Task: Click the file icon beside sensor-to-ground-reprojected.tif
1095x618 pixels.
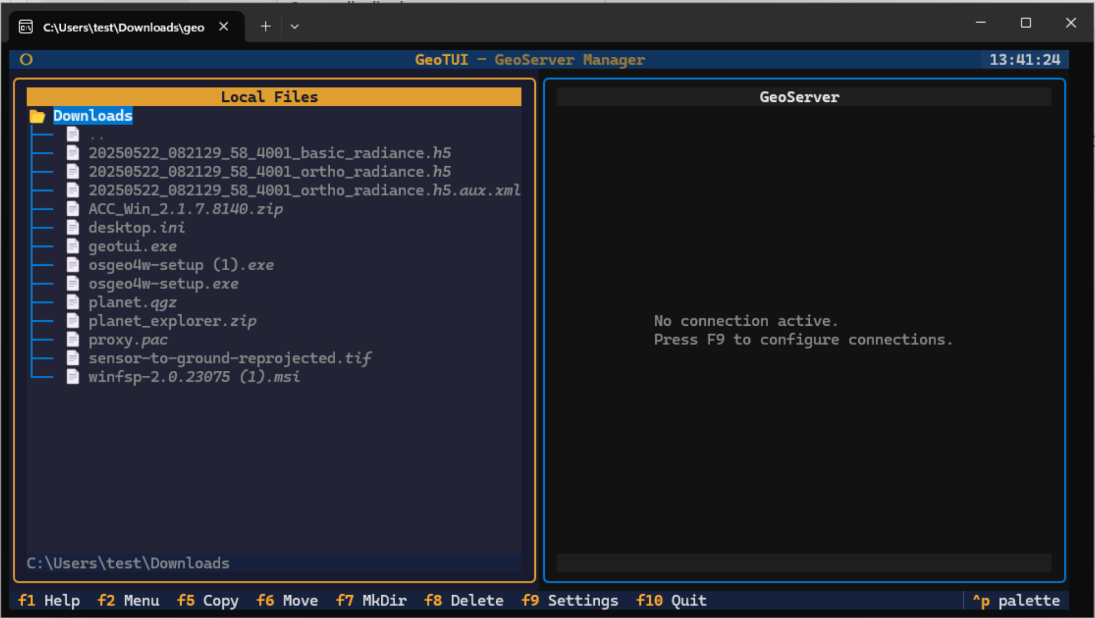Action: pyautogui.click(x=73, y=358)
